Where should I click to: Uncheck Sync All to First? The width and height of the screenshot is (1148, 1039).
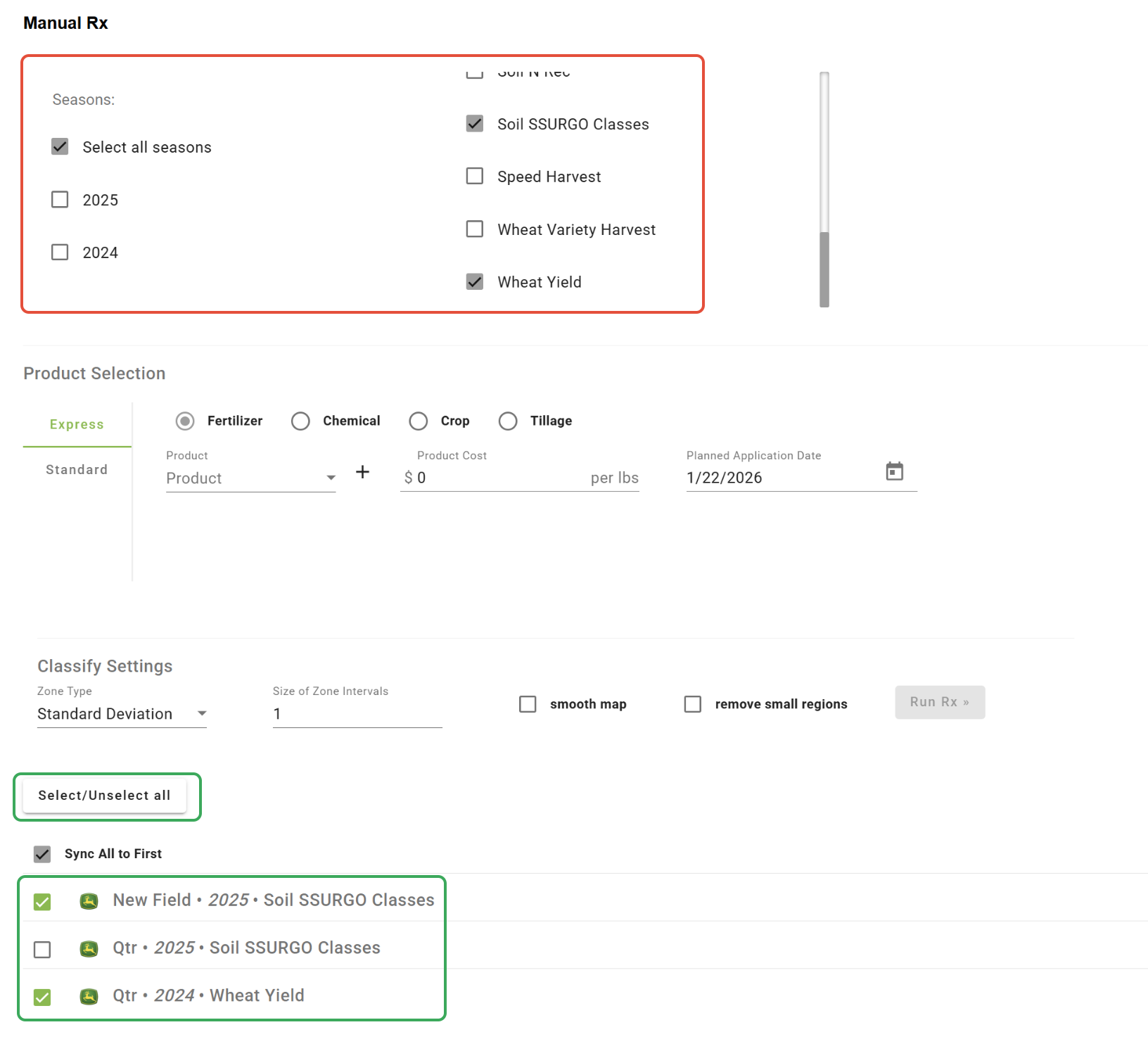[x=42, y=854]
